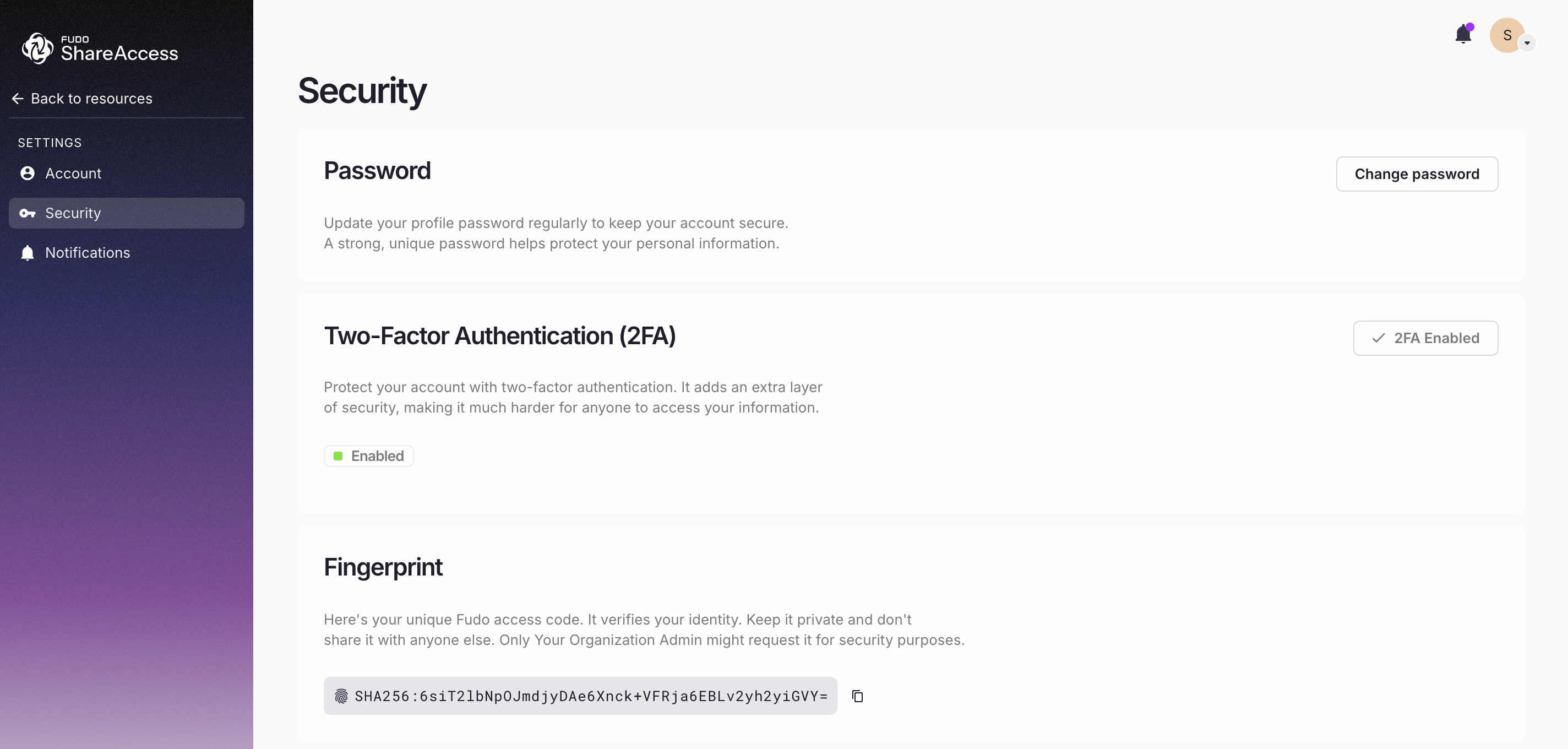Click the Account person icon
1568x749 pixels.
28,173
